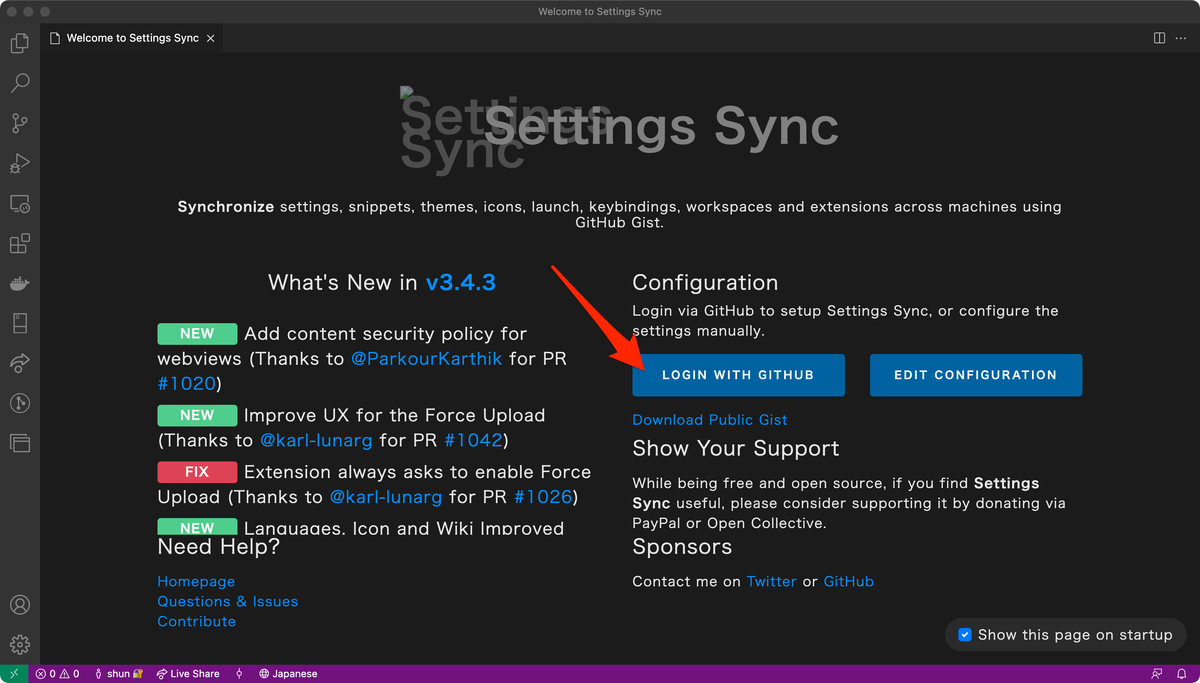Select the Welcome to Settings Sync tab
1200x683 pixels.
[x=132, y=39]
